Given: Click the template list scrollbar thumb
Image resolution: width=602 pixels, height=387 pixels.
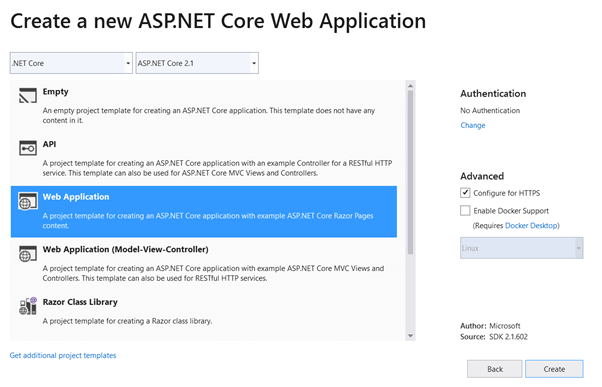Looking at the screenshot, I should tap(410, 172).
